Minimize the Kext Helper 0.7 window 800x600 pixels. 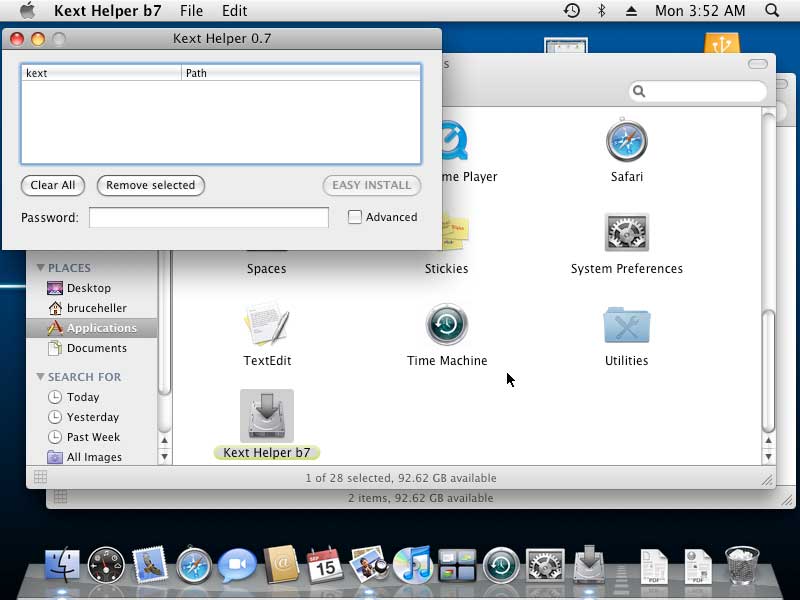(x=38, y=39)
